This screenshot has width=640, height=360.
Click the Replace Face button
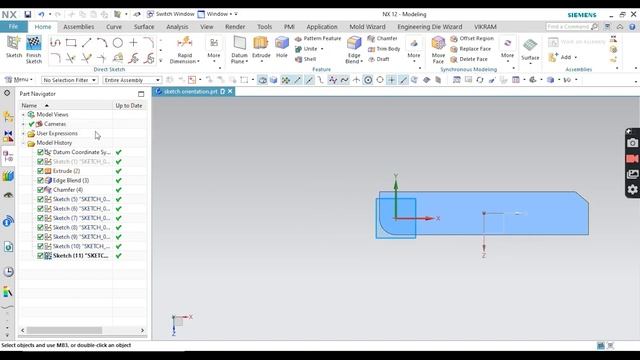tap(471, 49)
